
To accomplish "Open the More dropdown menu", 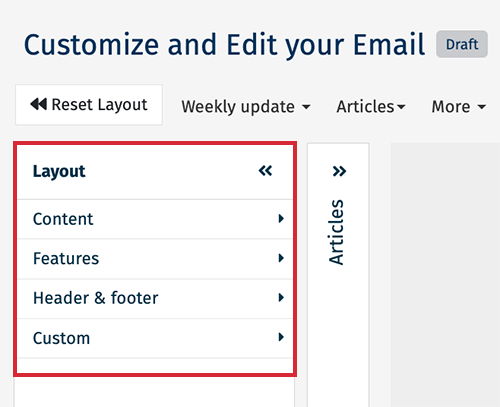I will pos(459,107).
